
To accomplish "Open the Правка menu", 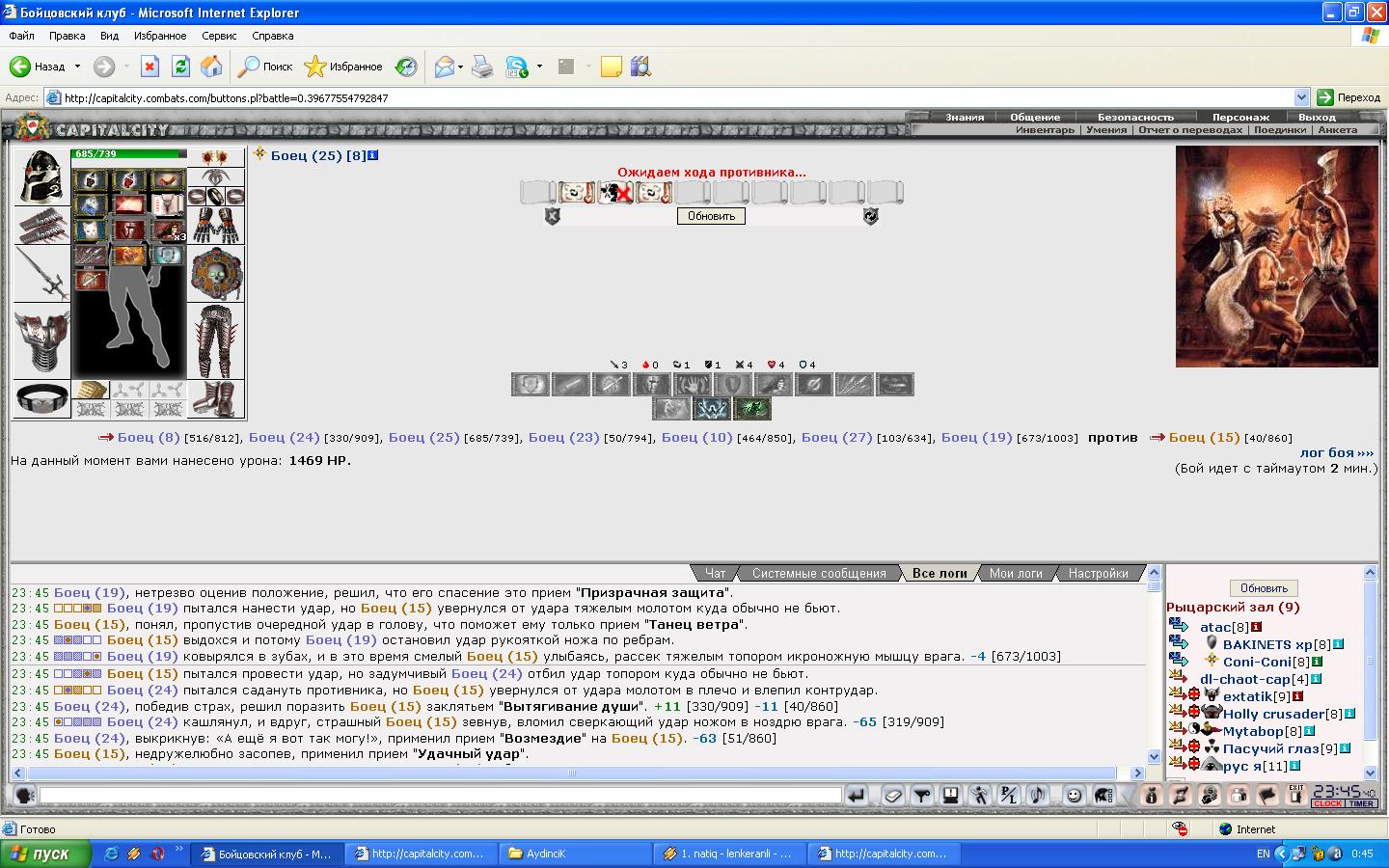I will pyautogui.click(x=67, y=36).
